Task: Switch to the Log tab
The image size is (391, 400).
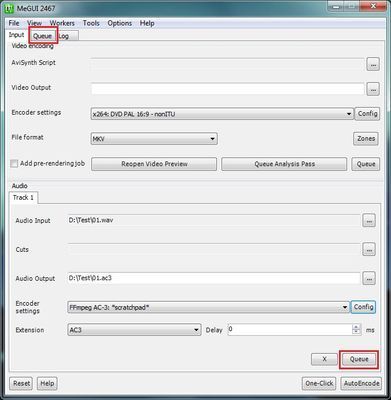Action: pos(68,36)
